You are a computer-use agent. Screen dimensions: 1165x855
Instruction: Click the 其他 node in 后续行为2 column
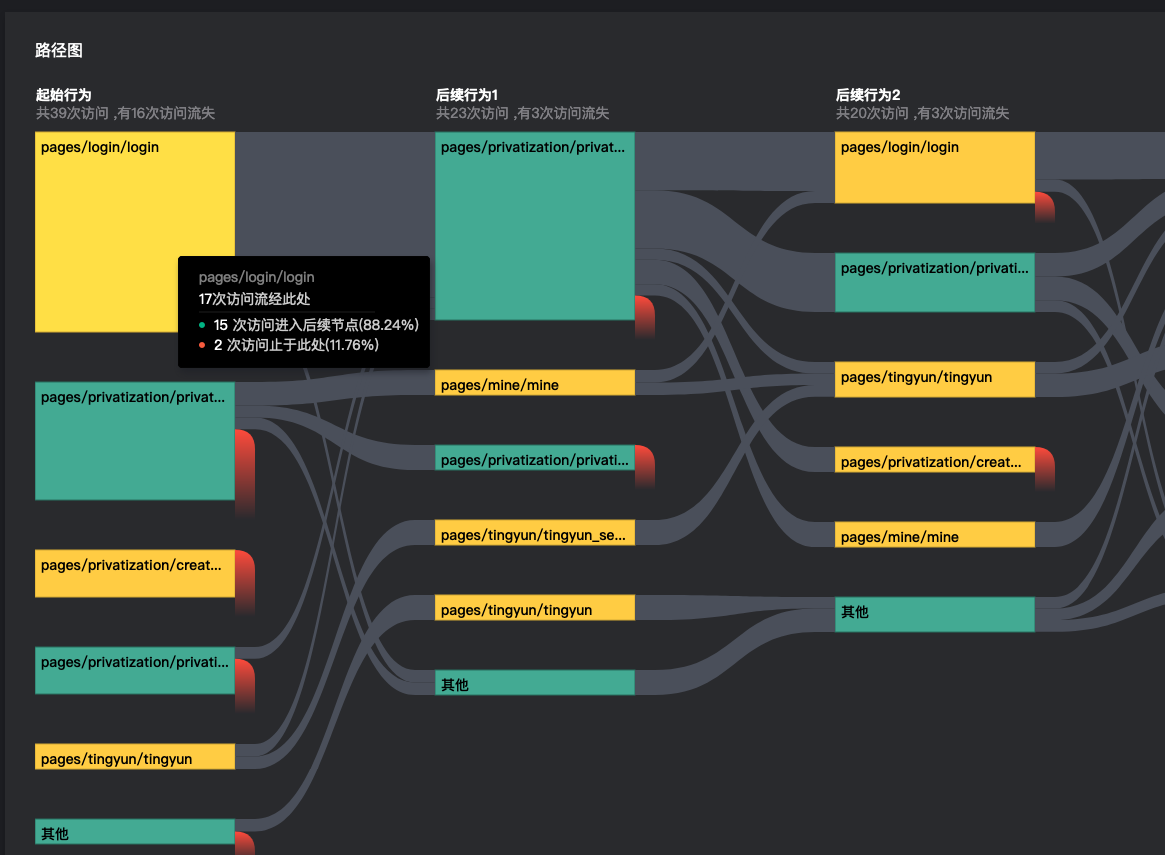934,614
